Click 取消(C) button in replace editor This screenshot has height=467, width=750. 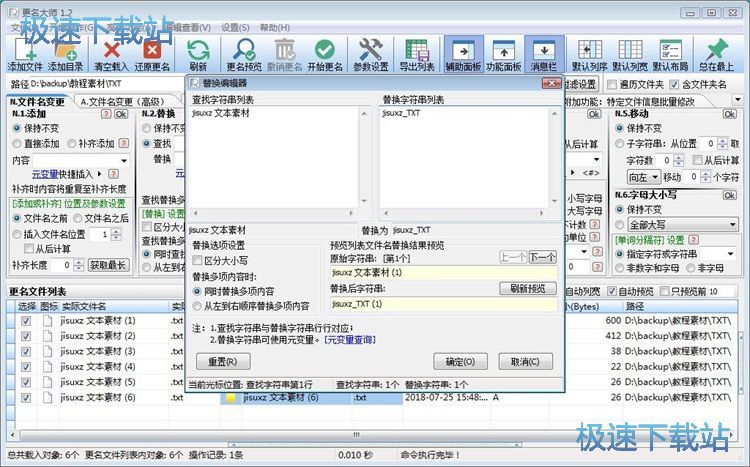coord(525,361)
